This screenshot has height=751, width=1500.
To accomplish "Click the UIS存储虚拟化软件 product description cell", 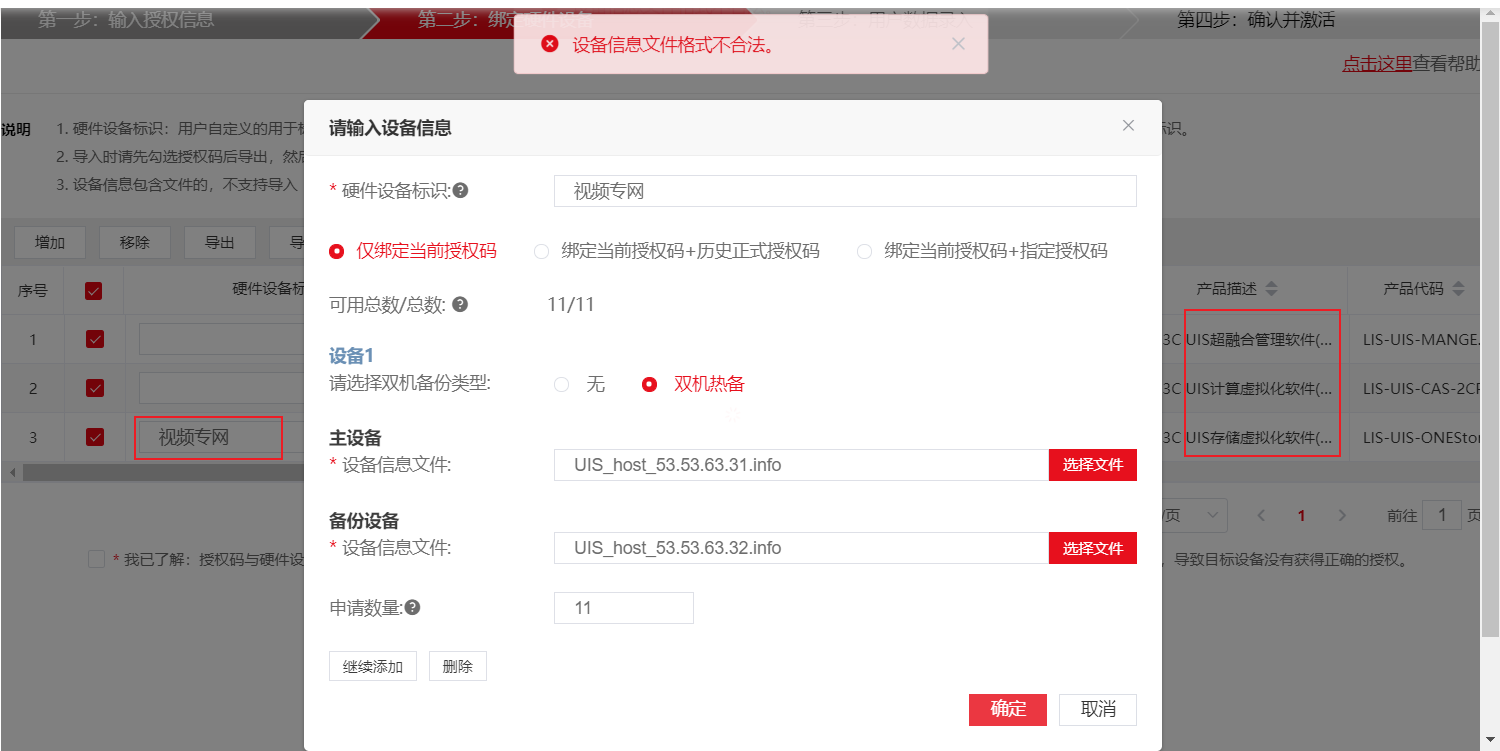I will (1259, 437).
